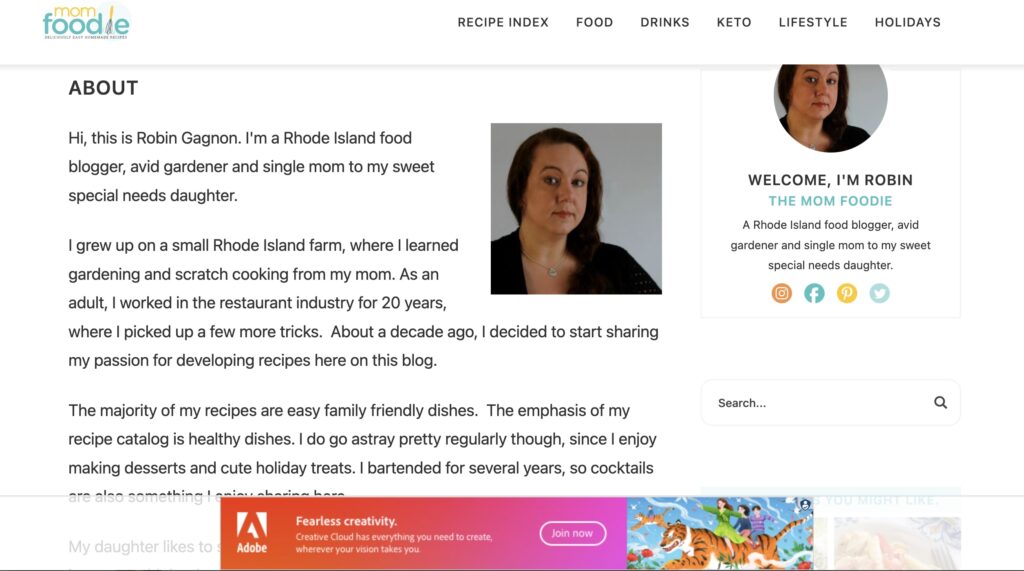The width and height of the screenshot is (1024, 571).
Task: Click the Adobe logo in ad
Action: (x=252, y=533)
